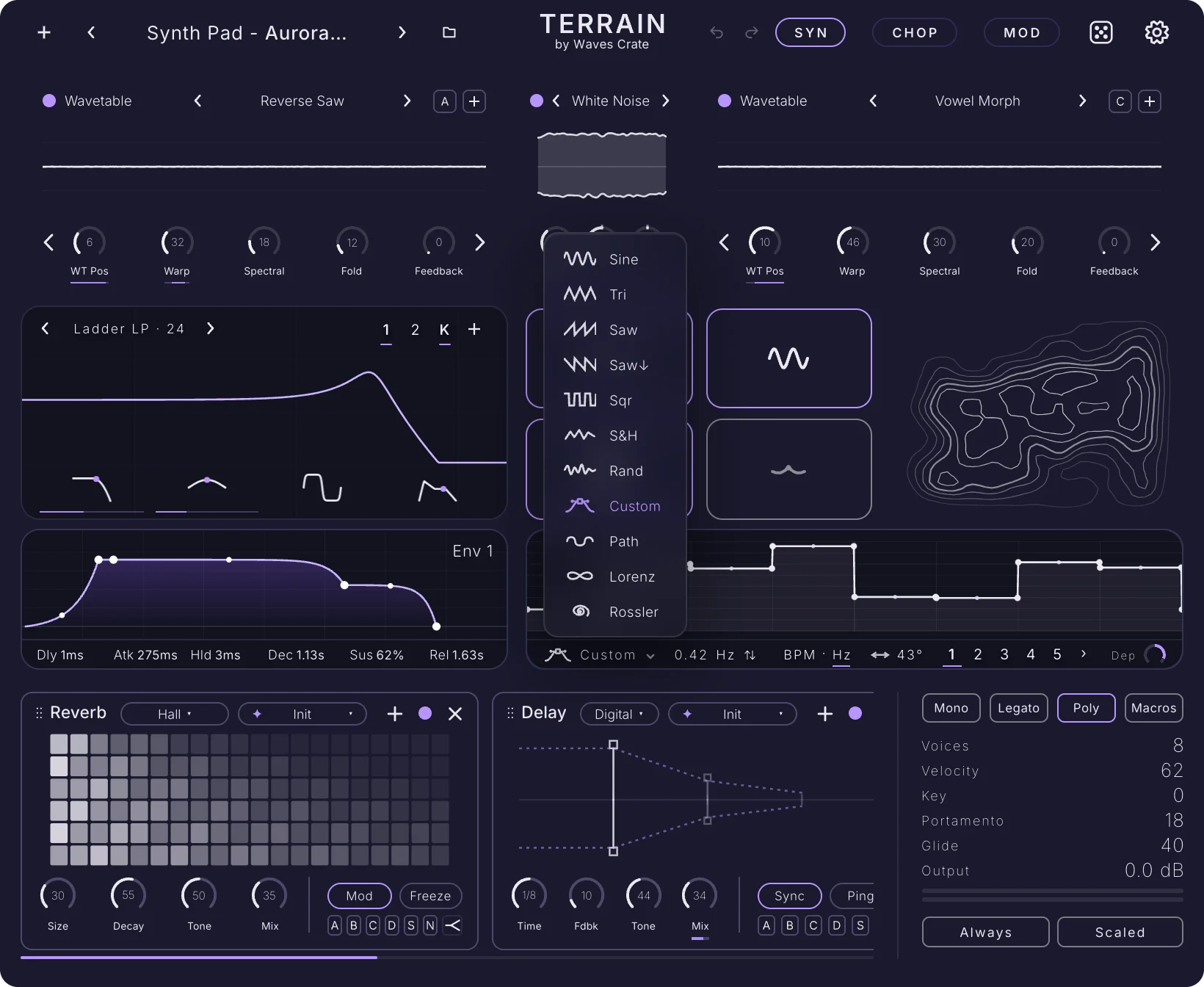This screenshot has height=987, width=1204.
Task: Click the Scaled button
Action: click(1120, 932)
